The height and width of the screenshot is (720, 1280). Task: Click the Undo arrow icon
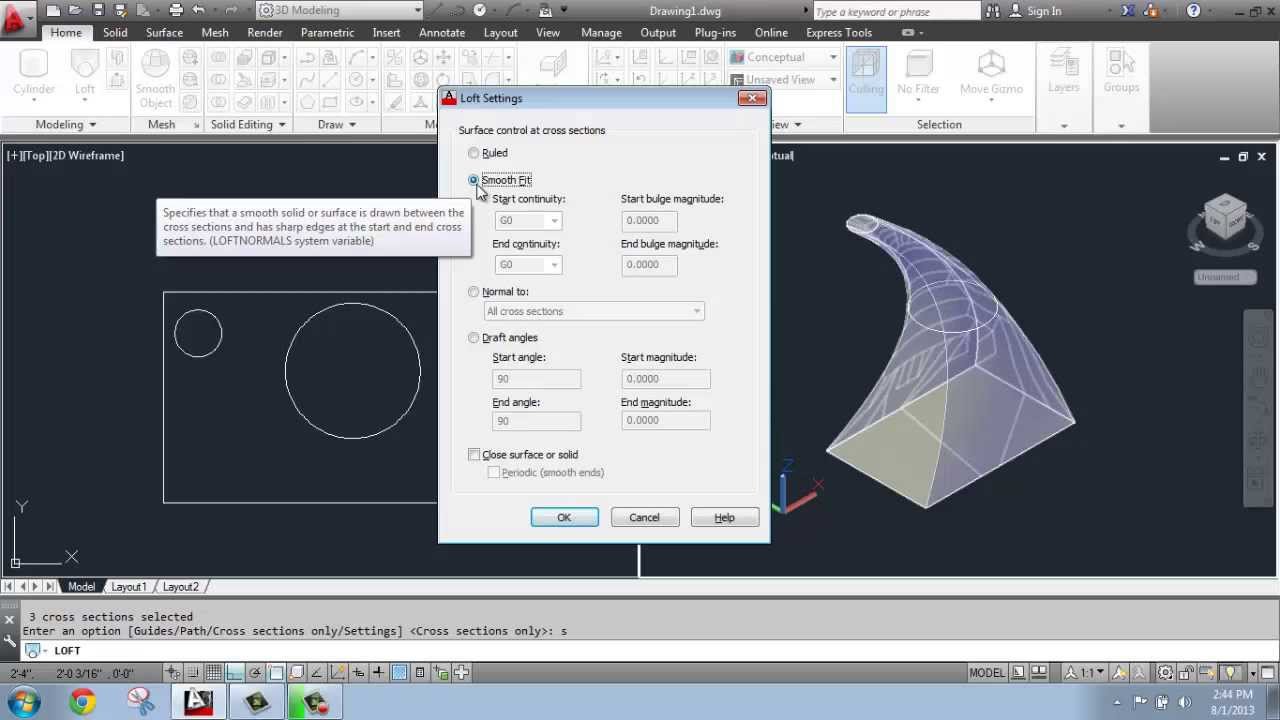coord(198,10)
